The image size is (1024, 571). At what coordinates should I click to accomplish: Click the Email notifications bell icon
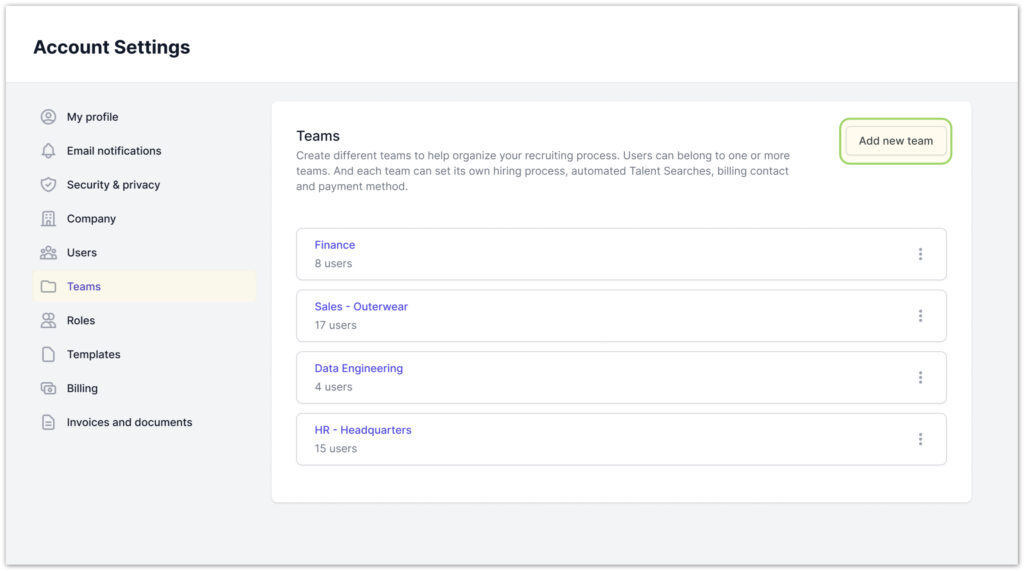tap(48, 151)
